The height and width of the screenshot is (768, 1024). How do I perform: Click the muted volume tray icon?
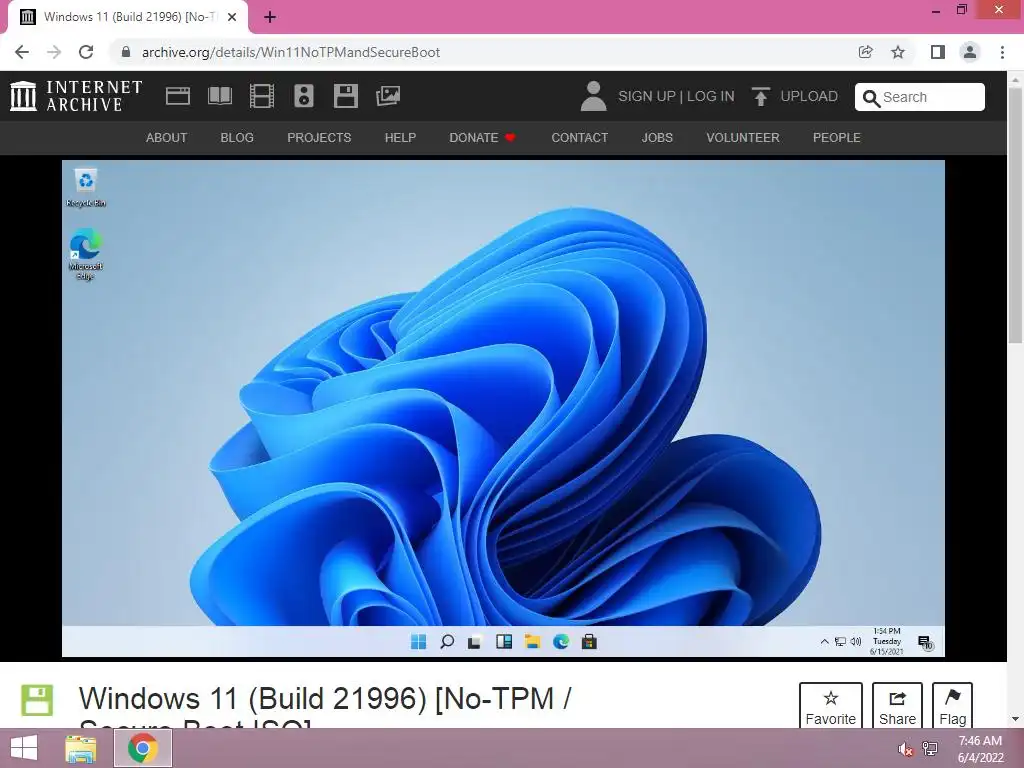(905, 749)
